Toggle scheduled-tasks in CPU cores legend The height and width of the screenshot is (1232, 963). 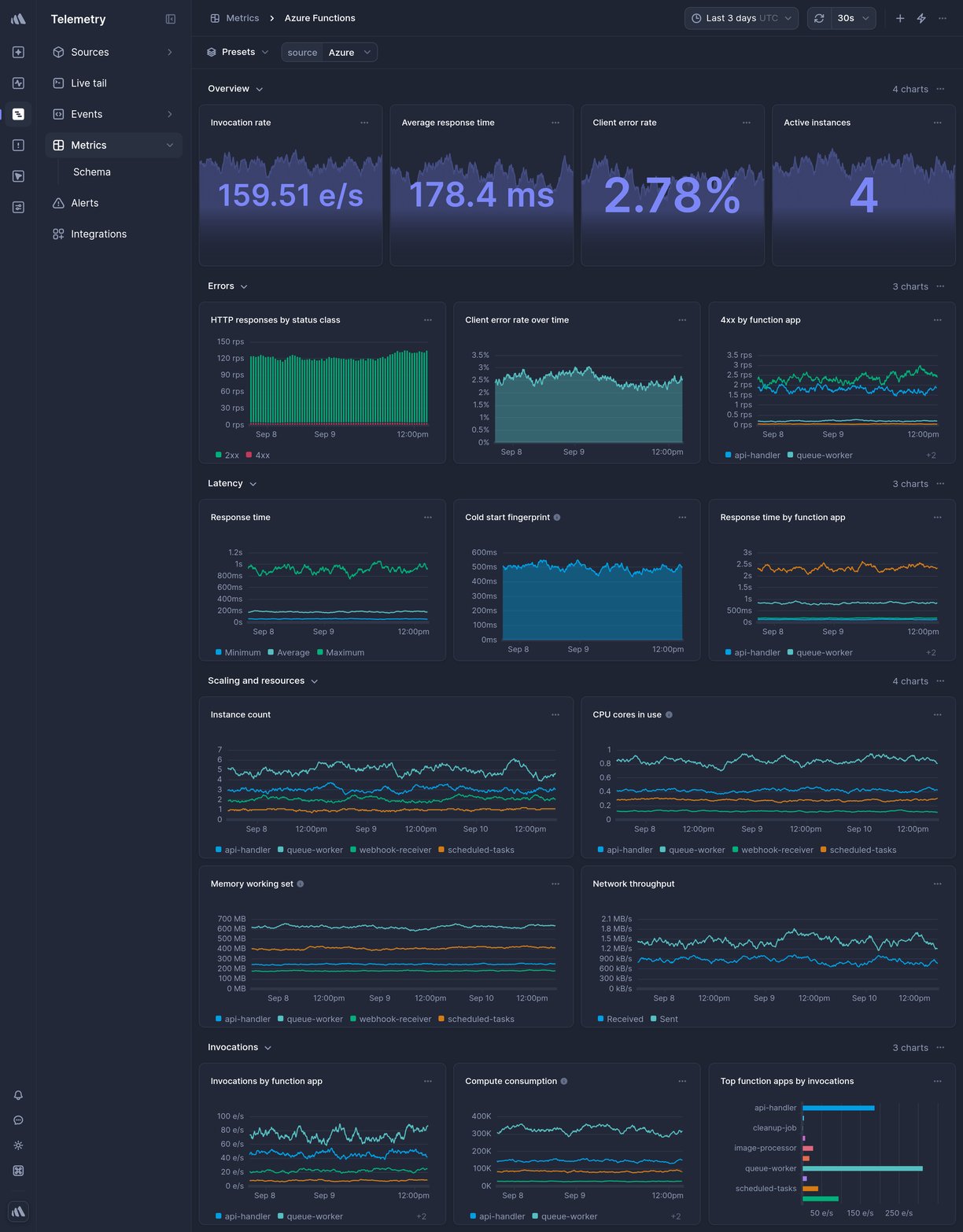pos(858,850)
